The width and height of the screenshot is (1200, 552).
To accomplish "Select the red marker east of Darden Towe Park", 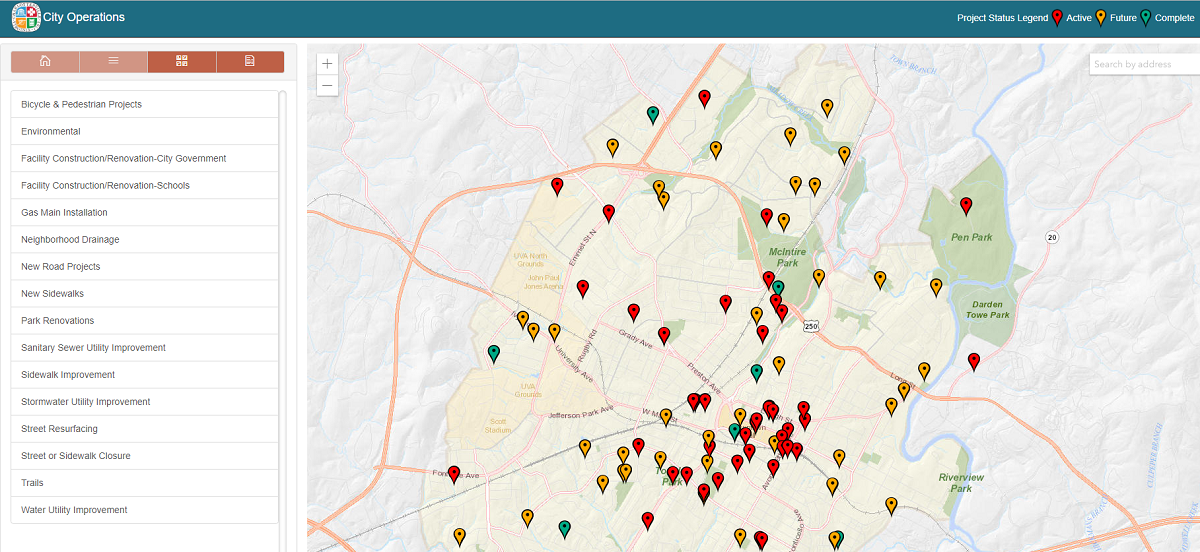I will pyautogui.click(x=974, y=361).
